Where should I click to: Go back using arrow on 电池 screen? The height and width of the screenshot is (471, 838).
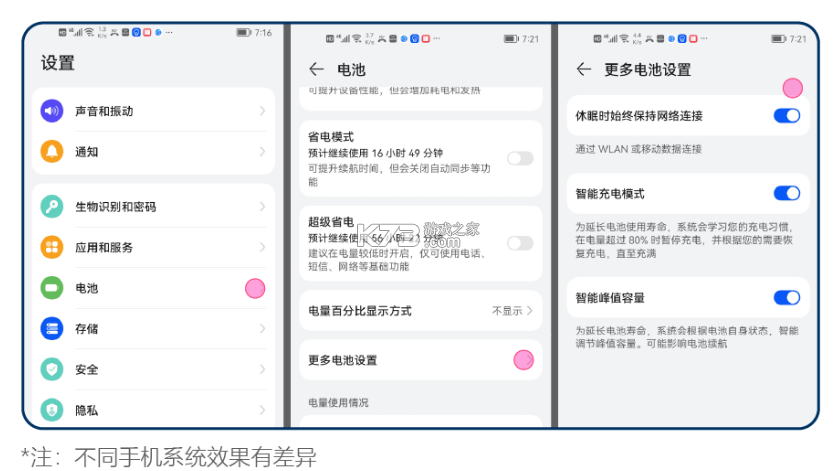(316, 70)
